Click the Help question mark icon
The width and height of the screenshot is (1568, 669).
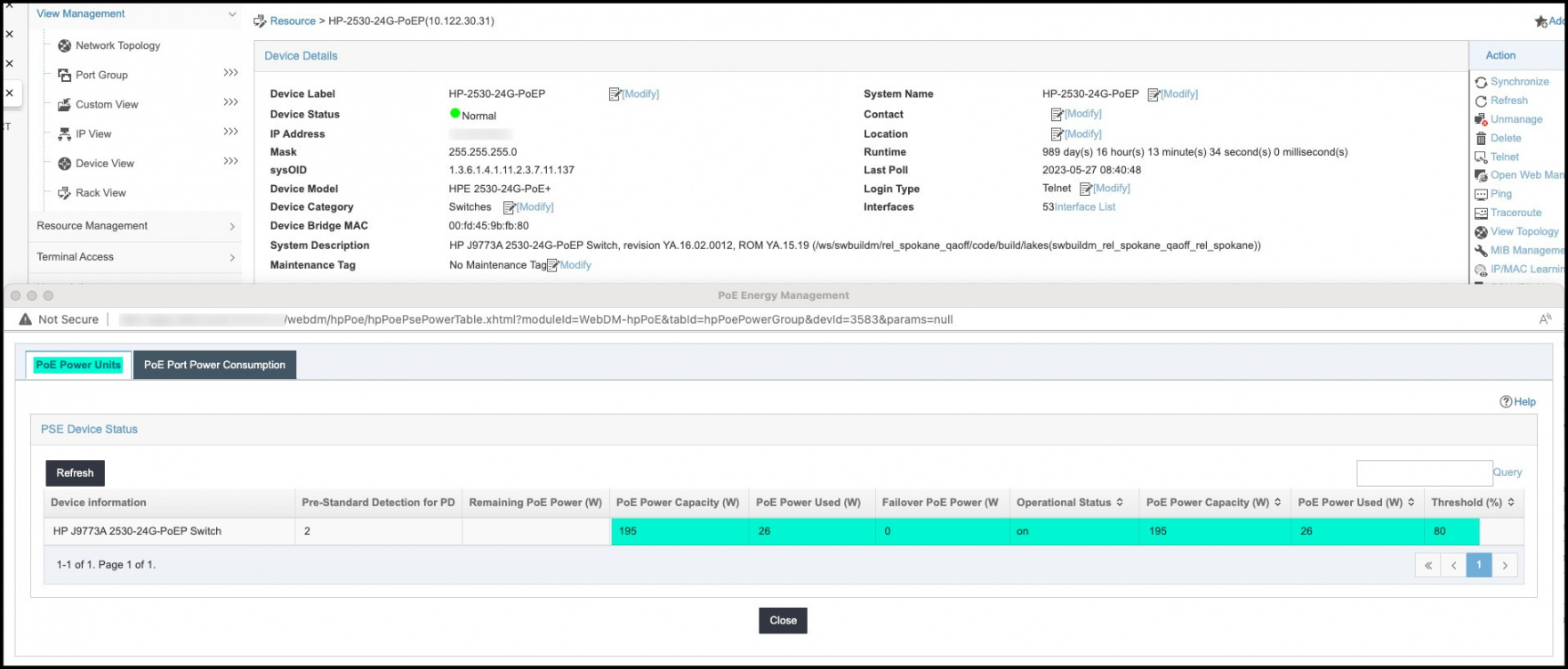tap(1506, 401)
